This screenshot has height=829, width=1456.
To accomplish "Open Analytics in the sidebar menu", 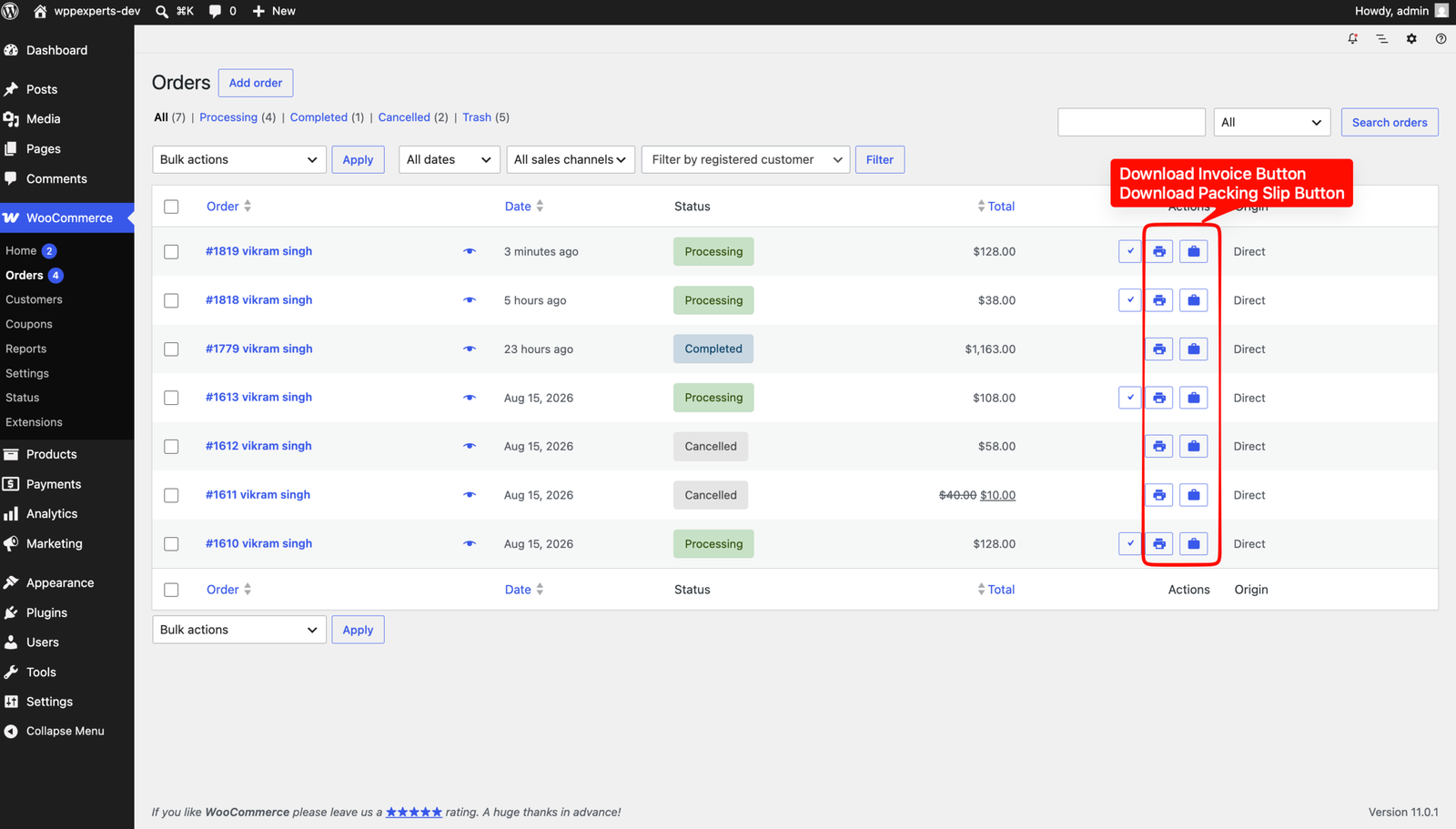I will [x=67, y=513].
